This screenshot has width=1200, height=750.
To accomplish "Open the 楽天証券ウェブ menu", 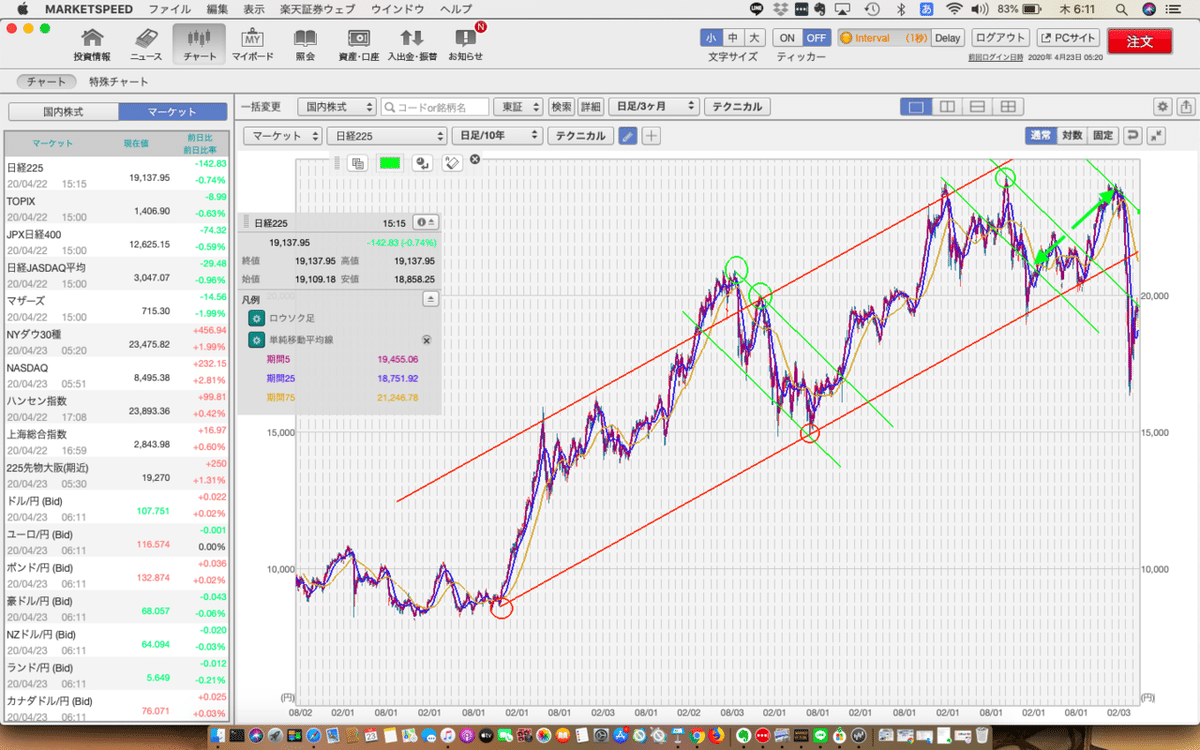I will (319, 8).
